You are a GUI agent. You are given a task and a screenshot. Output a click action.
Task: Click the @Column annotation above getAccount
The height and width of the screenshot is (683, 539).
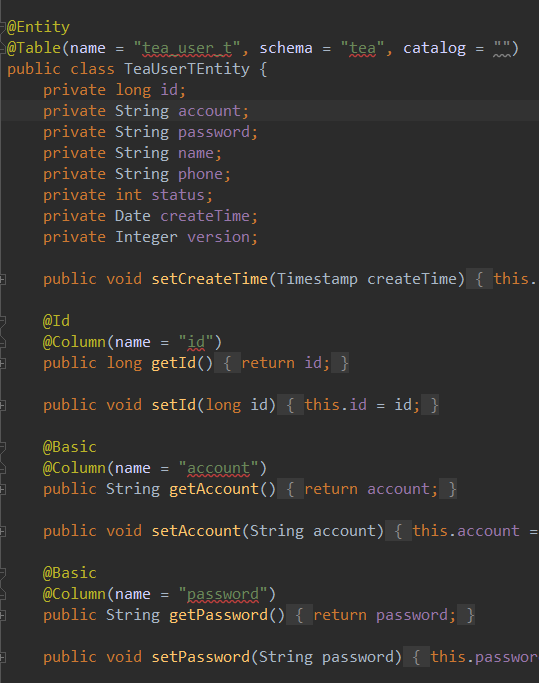(74, 468)
